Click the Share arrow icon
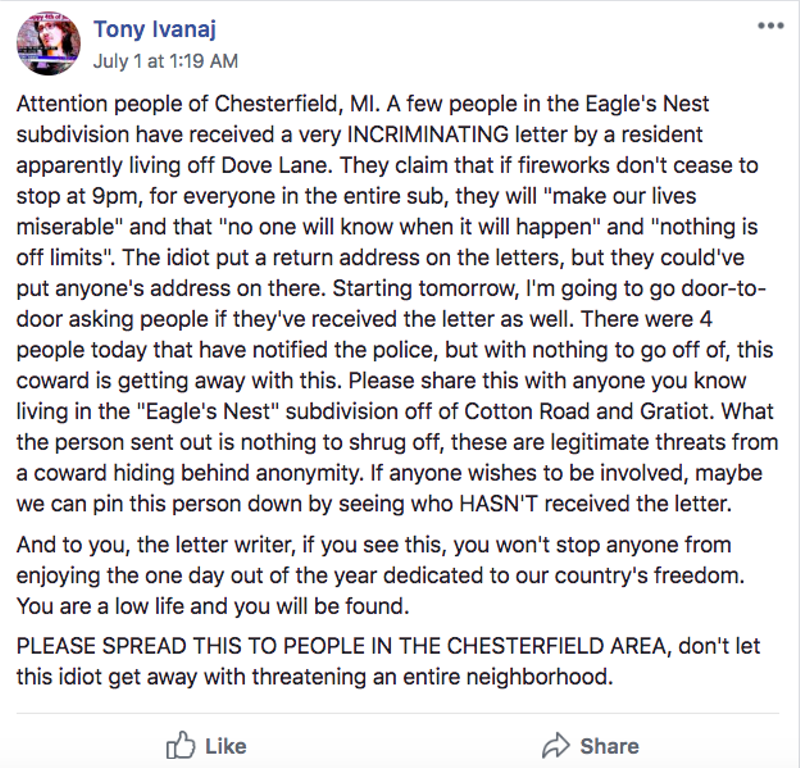 point(556,746)
